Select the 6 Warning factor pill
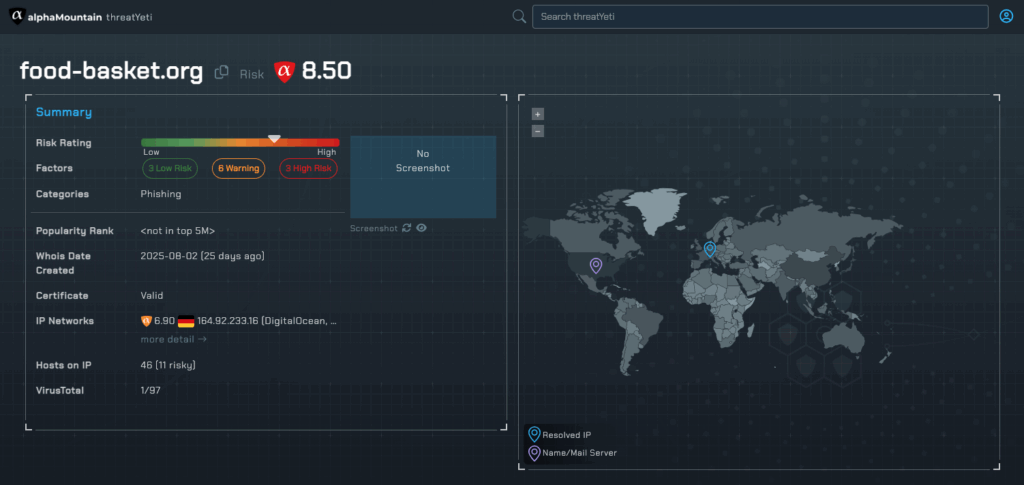This screenshot has width=1024, height=485. (x=238, y=168)
